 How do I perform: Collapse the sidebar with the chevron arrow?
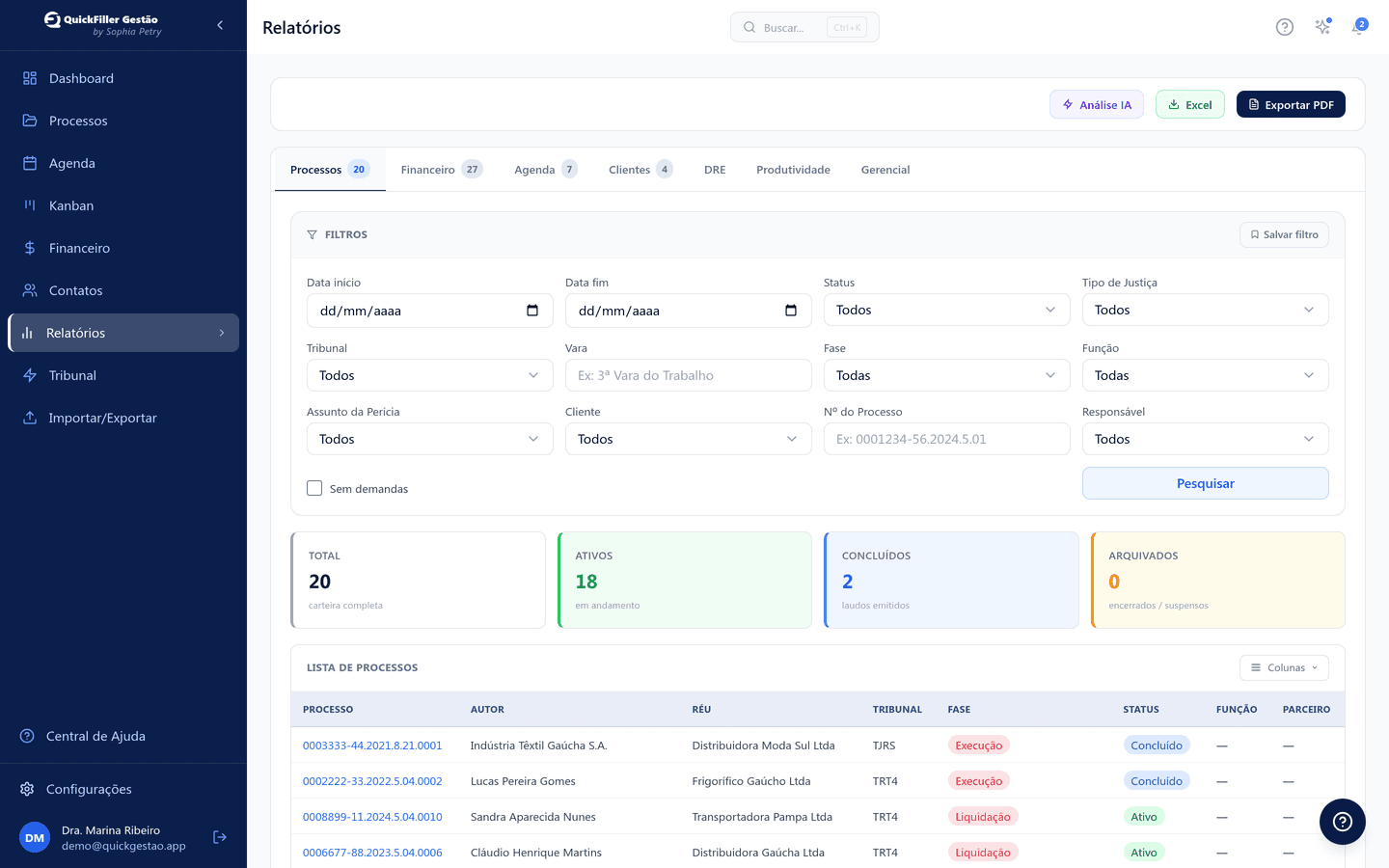coord(220,25)
